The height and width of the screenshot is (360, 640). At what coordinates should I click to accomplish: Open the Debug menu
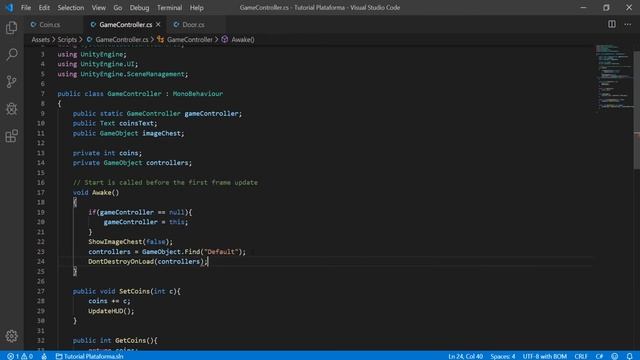(139, 8)
